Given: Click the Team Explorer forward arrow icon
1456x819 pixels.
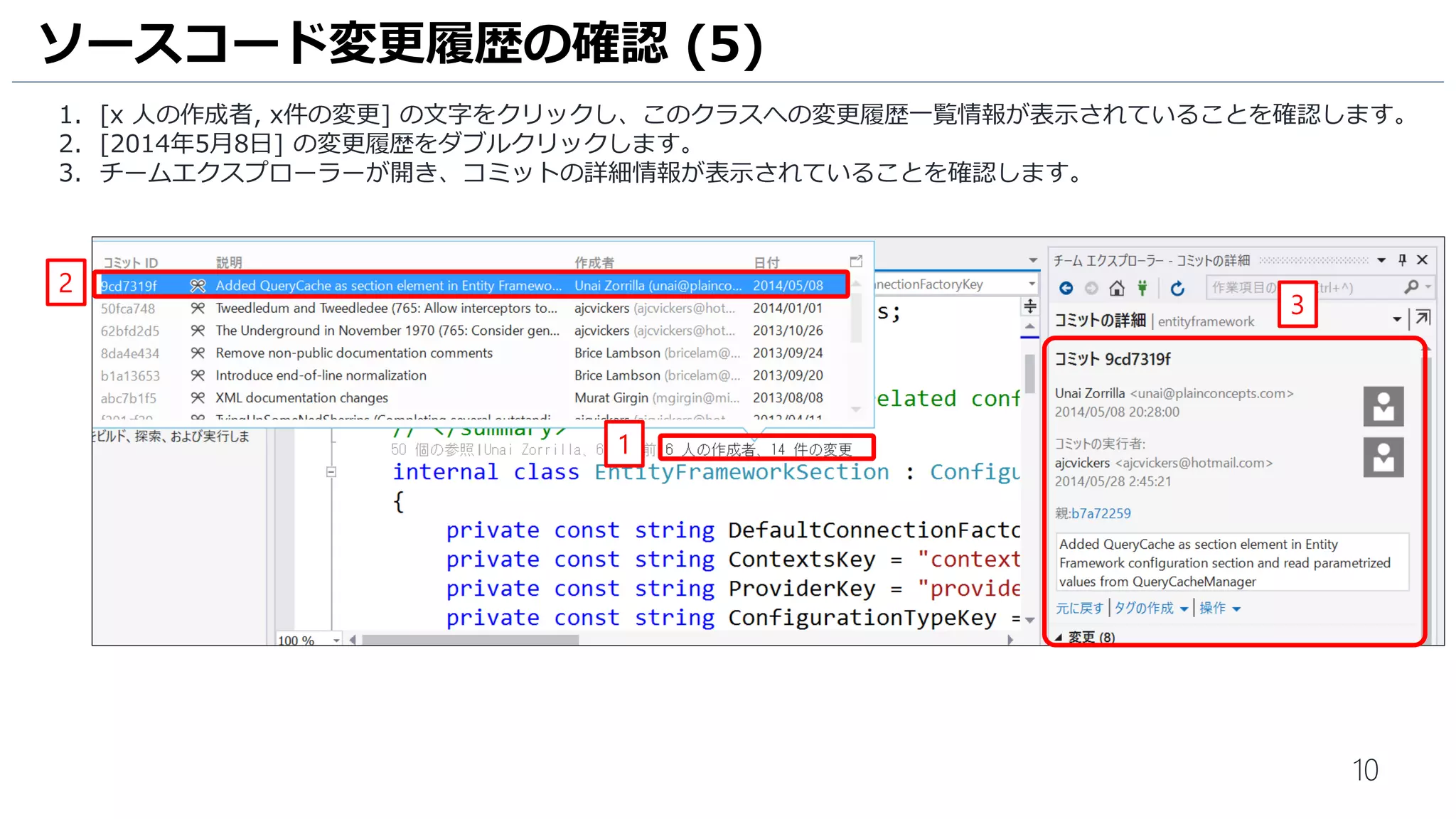Looking at the screenshot, I should click(x=1091, y=288).
